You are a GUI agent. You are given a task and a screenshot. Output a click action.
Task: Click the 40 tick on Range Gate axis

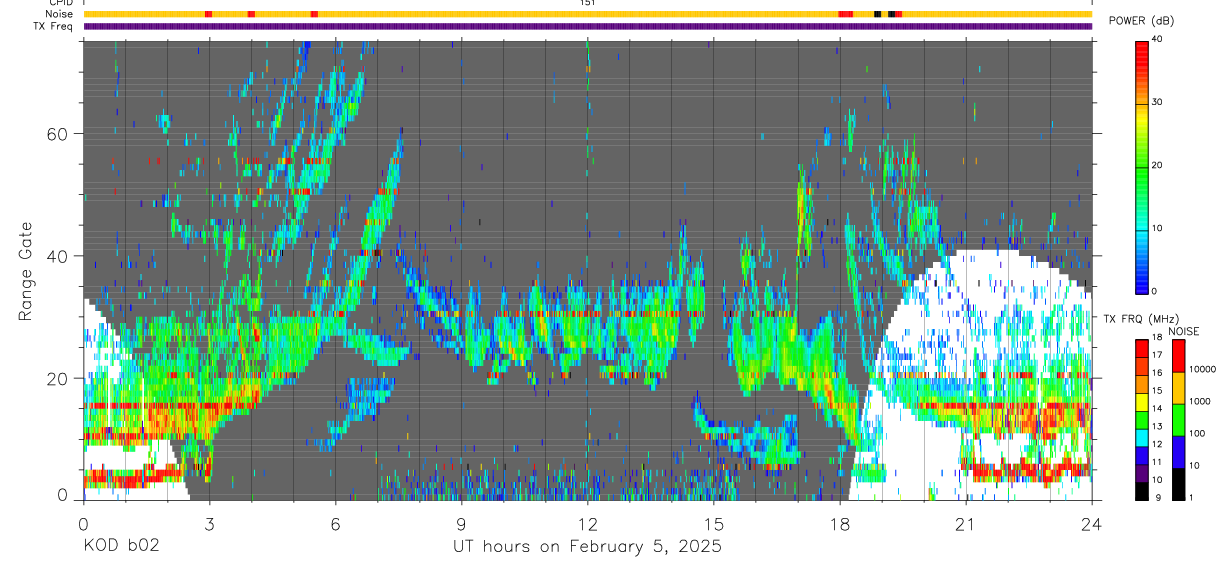pyautogui.click(x=60, y=256)
